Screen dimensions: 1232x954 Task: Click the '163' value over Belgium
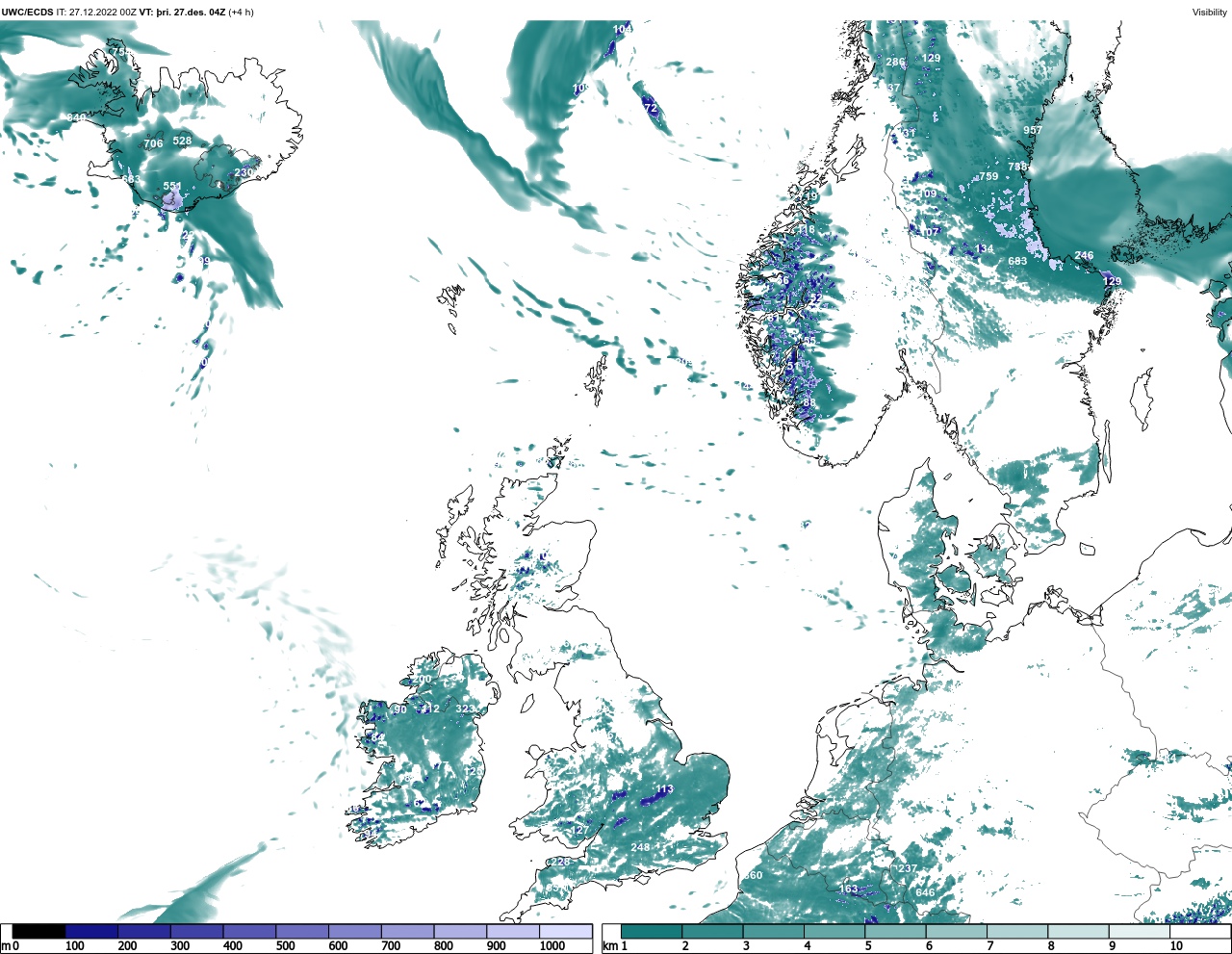click(848, 889)
